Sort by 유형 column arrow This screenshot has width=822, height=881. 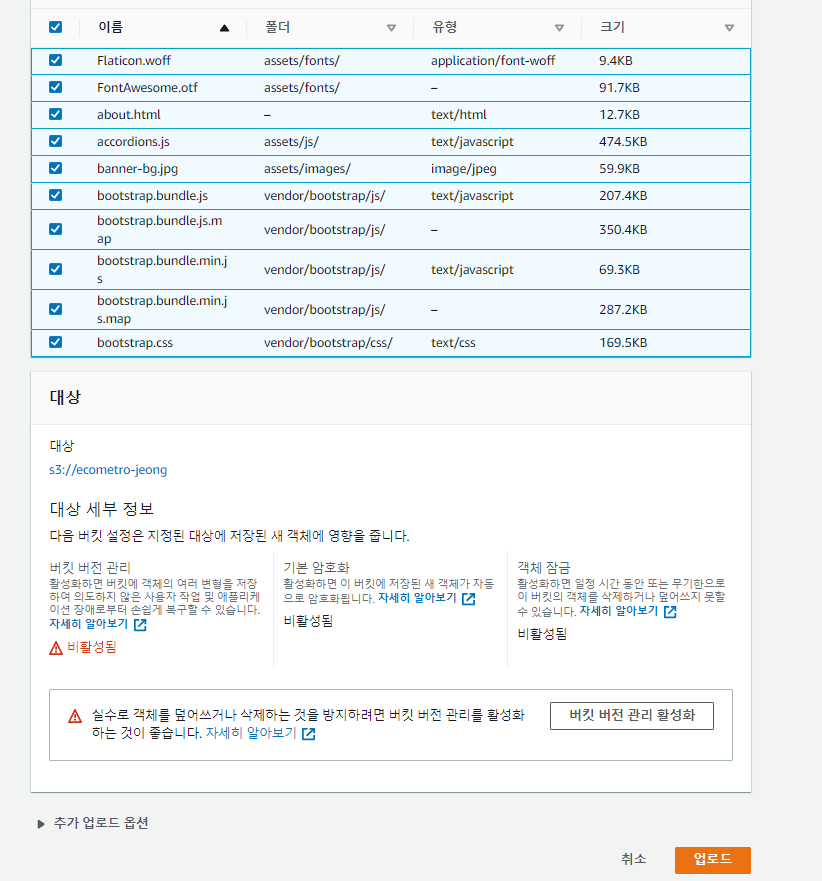(x=559, y=28)
